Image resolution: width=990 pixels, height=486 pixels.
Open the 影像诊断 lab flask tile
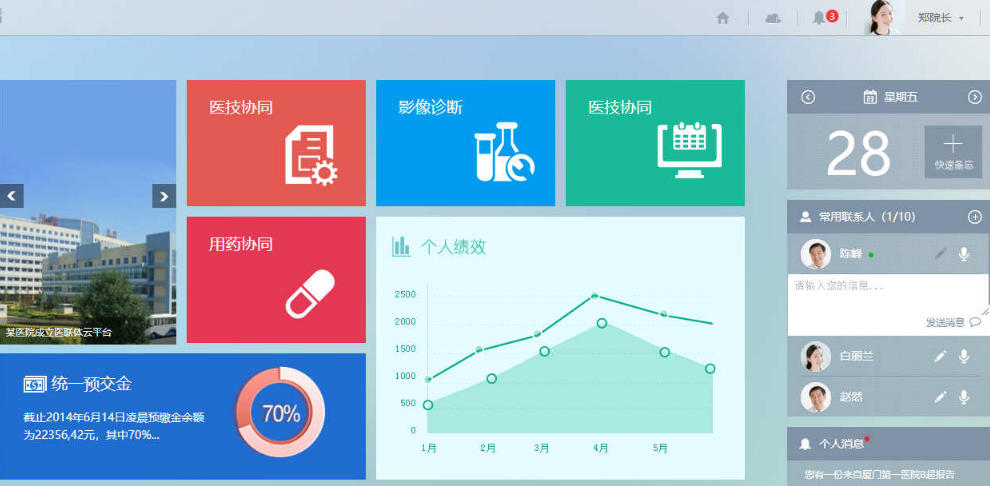click(x=465, y=143)
